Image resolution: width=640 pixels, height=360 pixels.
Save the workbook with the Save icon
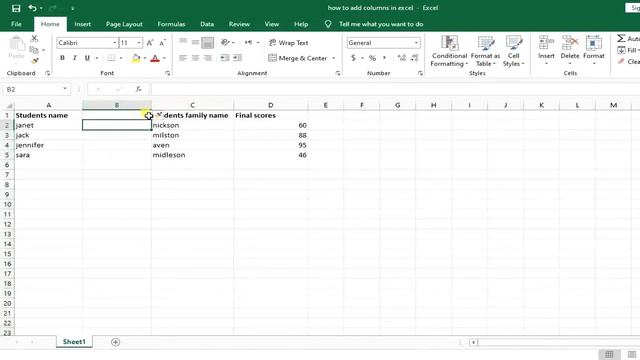click(16, 8)
